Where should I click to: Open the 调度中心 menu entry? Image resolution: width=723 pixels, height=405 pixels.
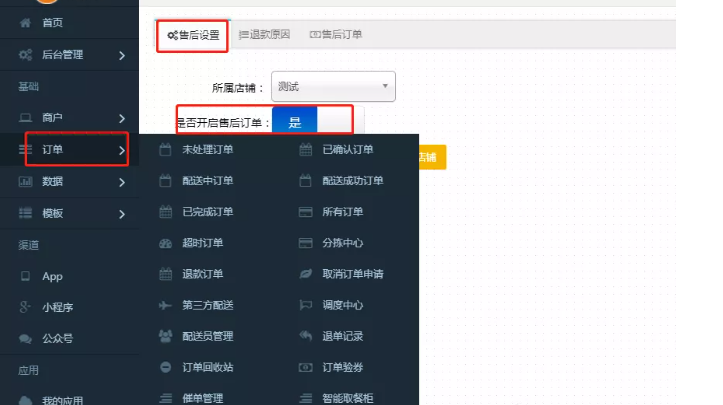[343, 305]
